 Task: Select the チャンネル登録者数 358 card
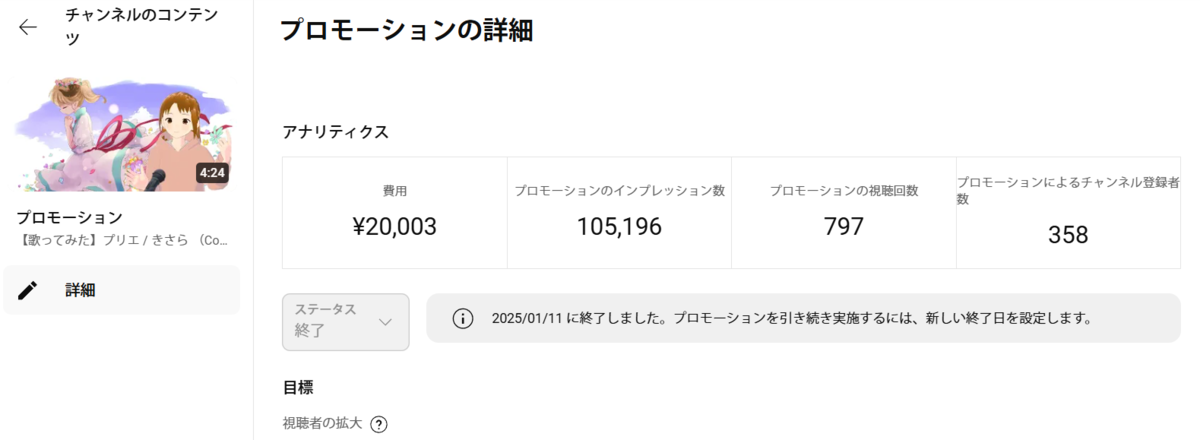pyautogui.click(x=1068, y=213)
